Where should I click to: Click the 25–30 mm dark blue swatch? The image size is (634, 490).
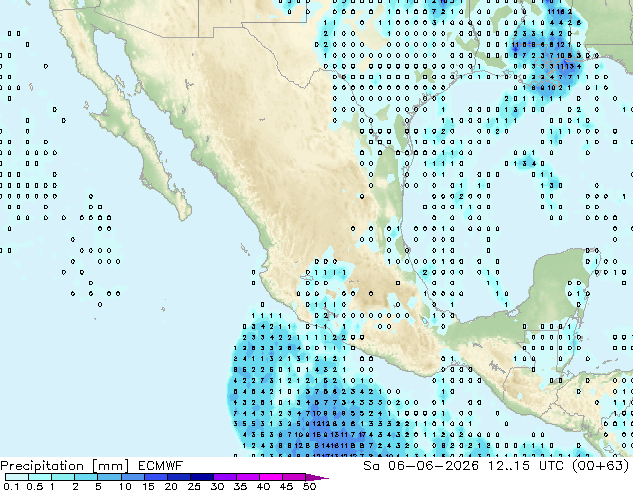click(x=202, y=477)
